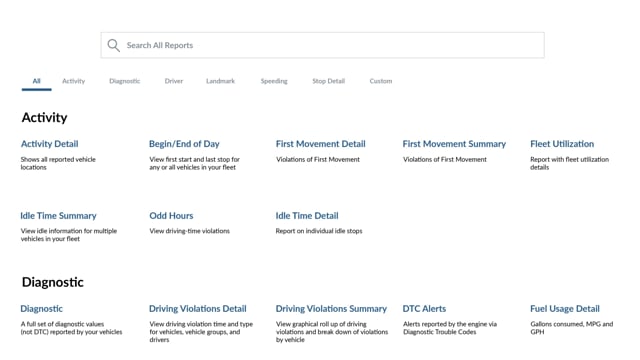Screen dimensions: 640x360
Task: Click 'Gallons consumed, MPG and GPH' text
Action: [571, 328]
